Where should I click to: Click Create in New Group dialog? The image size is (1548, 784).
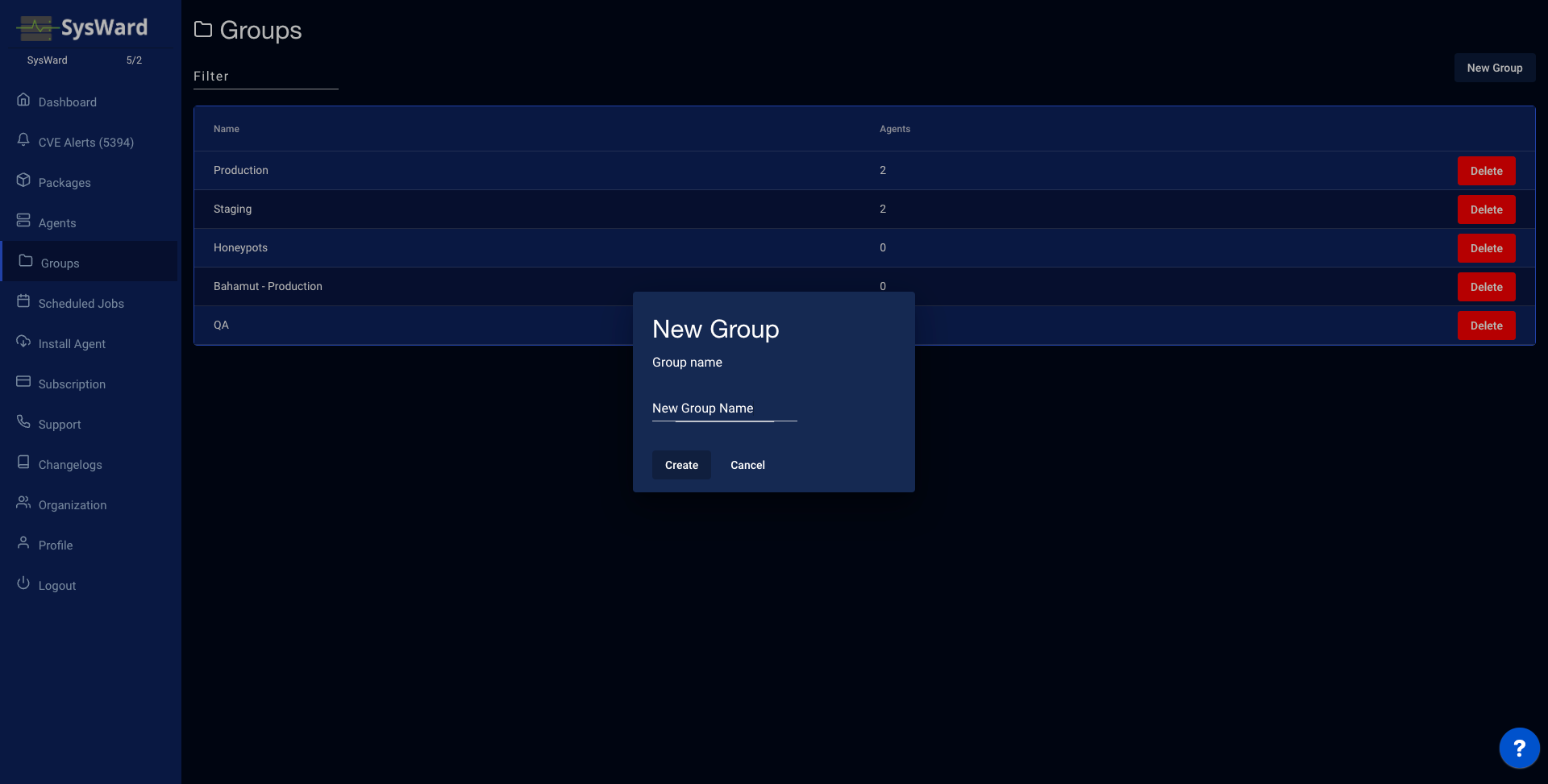pyautogui.click(x=681, y=465)
